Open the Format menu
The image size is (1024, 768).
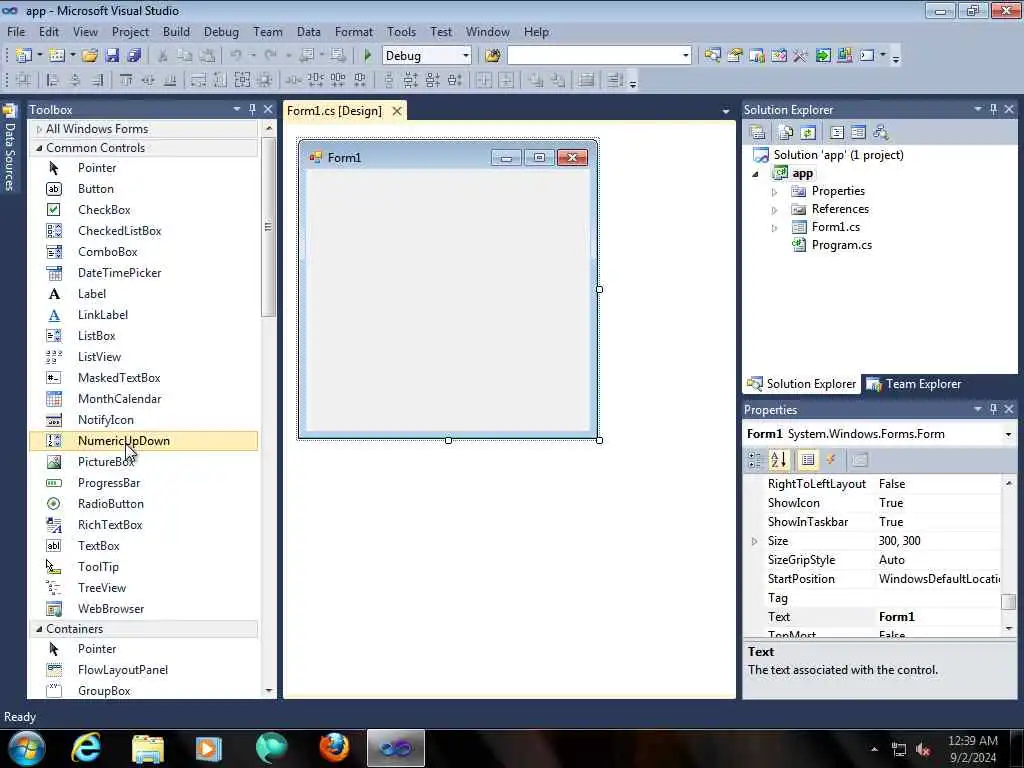(x=353, y=32)
